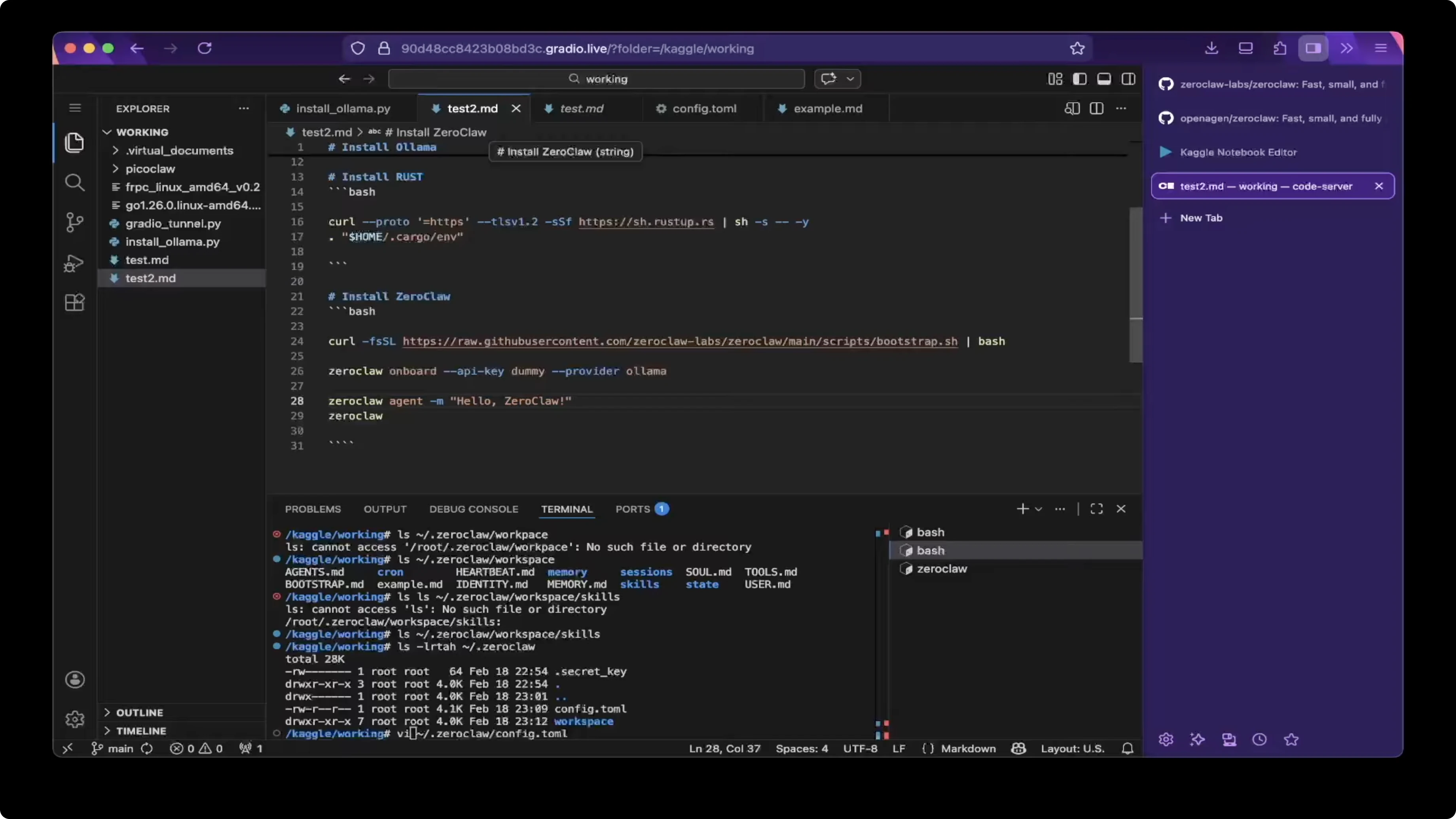
Task: Open markdown preview to the side
Action: click(1072, 108)
